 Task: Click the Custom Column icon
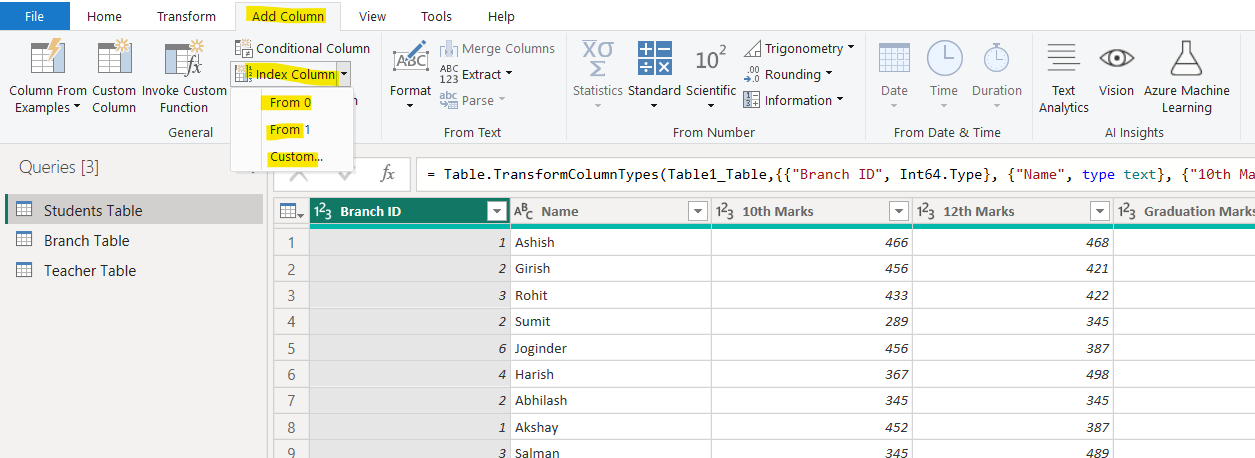(114, 58)
